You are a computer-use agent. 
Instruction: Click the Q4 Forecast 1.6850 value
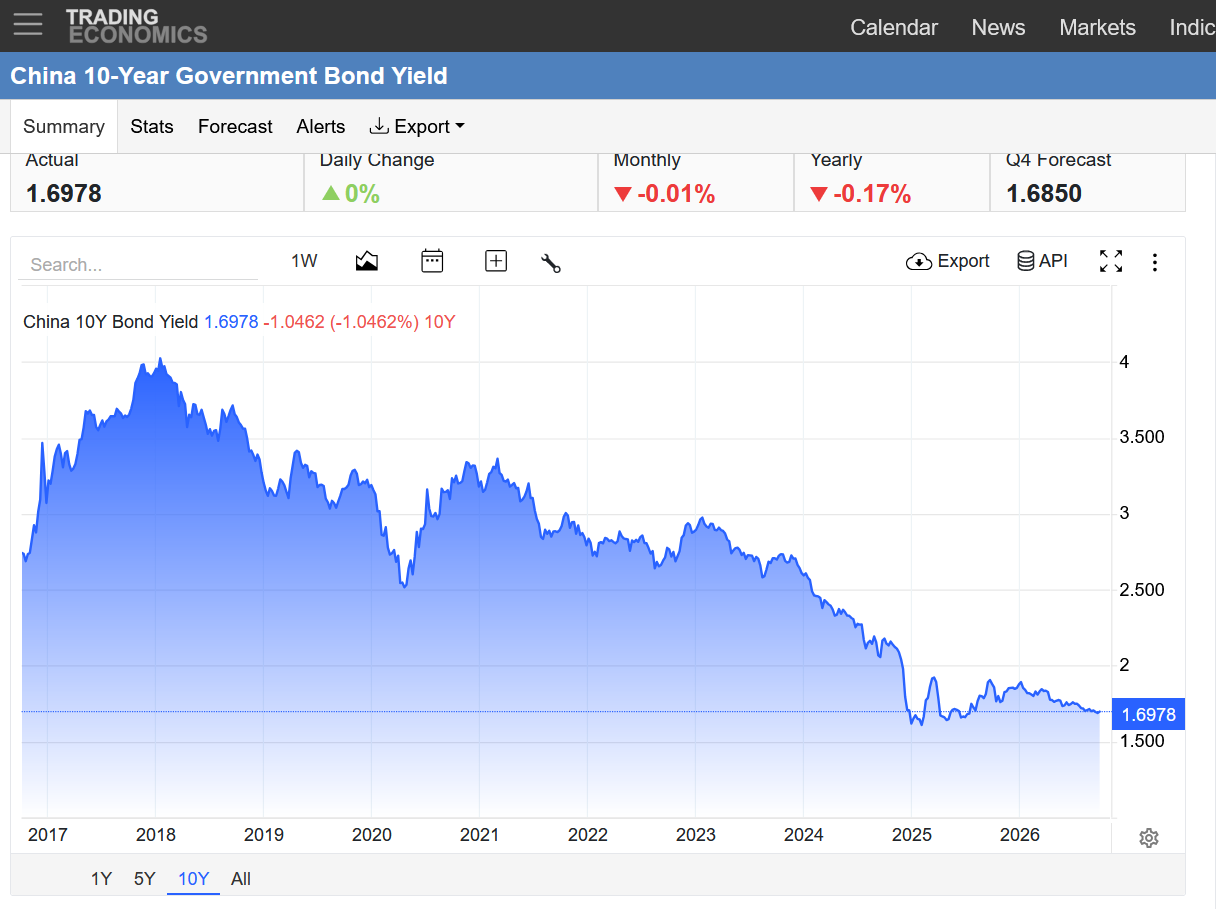click(1044, 194)
